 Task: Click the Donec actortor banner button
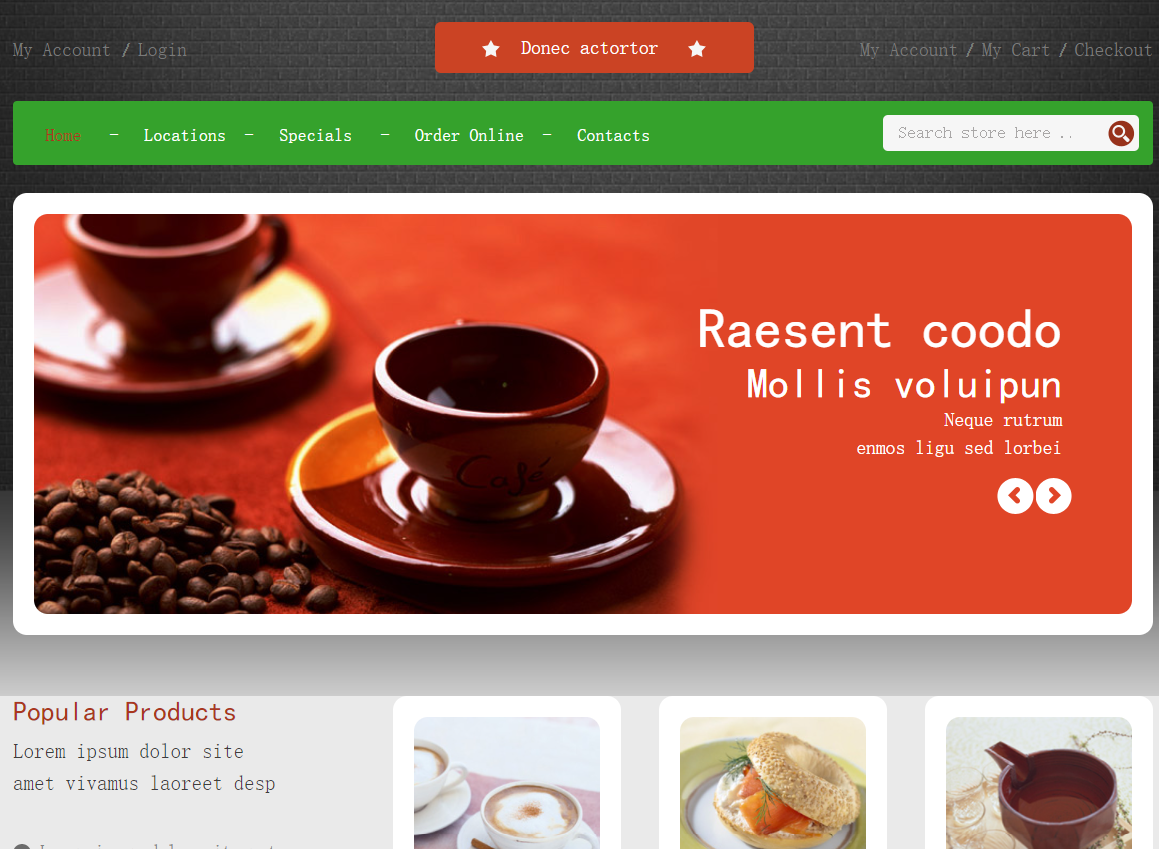(x=594, y=47)
